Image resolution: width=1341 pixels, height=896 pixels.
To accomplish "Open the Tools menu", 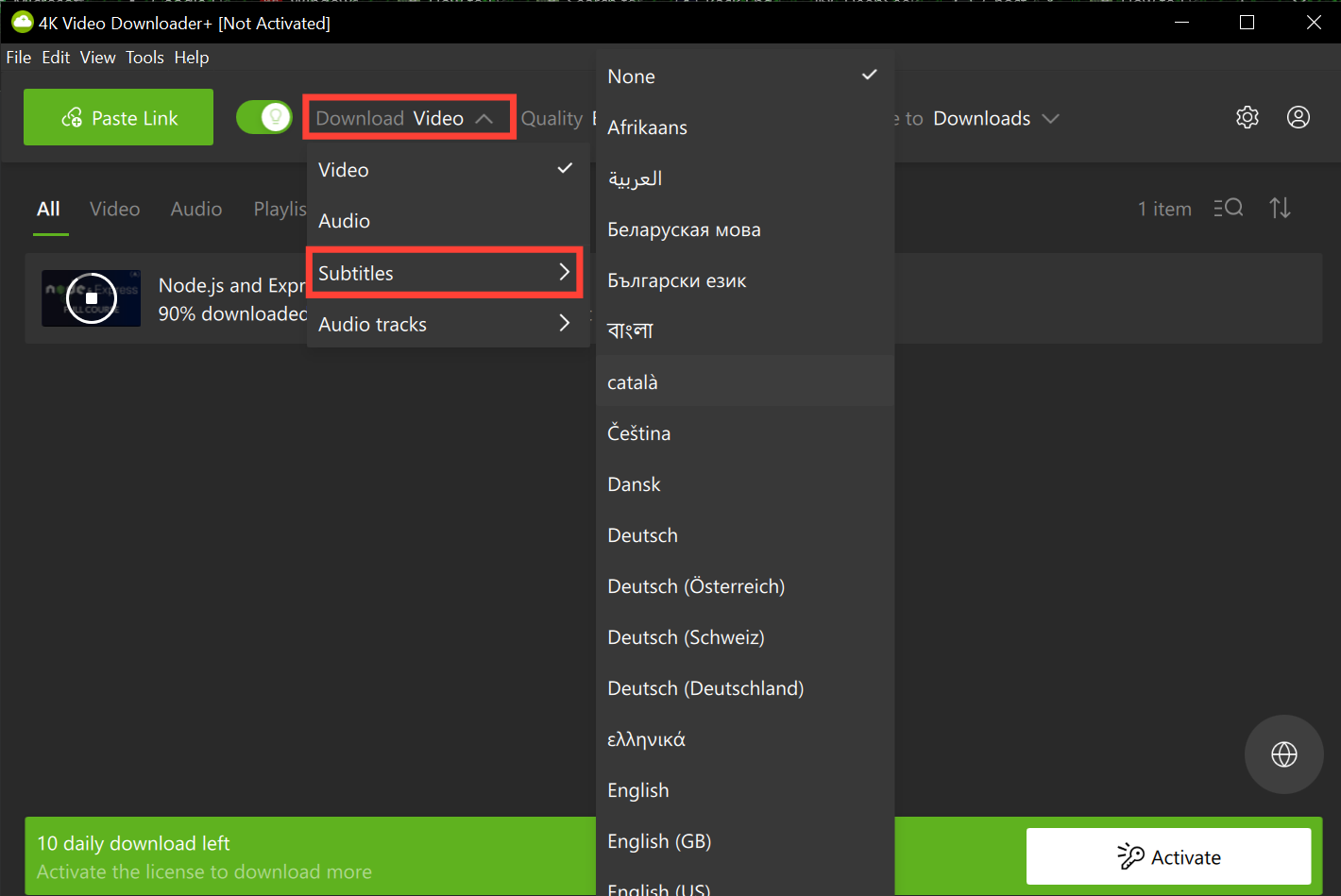I will 144,58.
